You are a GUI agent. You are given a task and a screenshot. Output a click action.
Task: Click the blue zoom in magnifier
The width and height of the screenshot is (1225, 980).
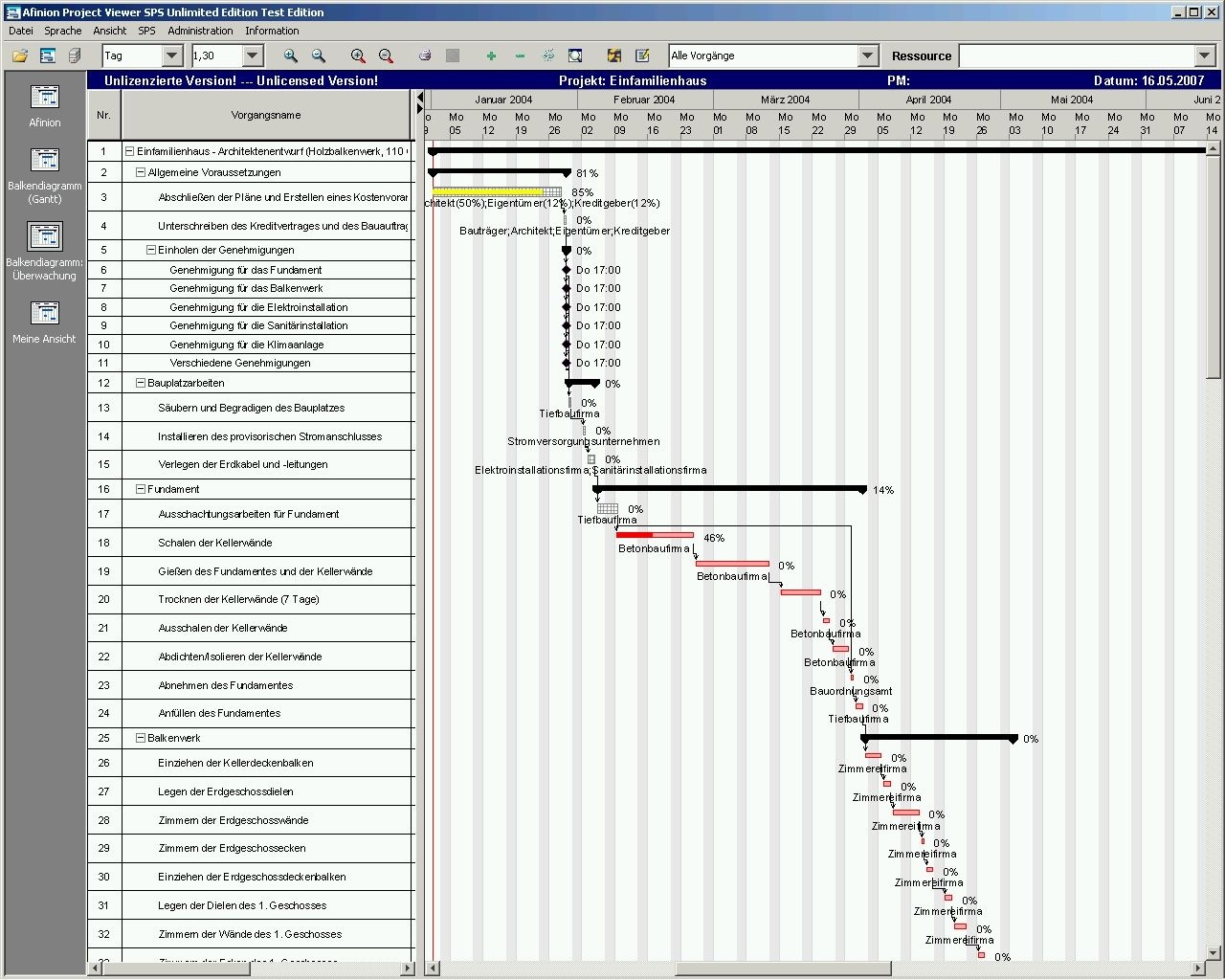point(291,56)
